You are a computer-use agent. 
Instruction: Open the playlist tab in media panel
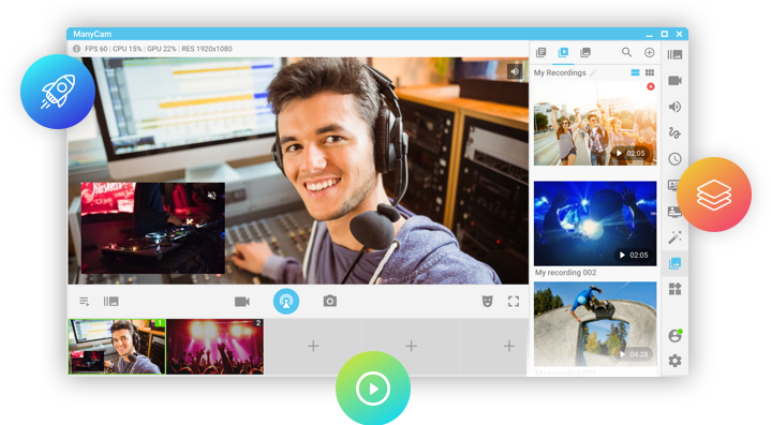pyautogui.click(x=541, y=52)
